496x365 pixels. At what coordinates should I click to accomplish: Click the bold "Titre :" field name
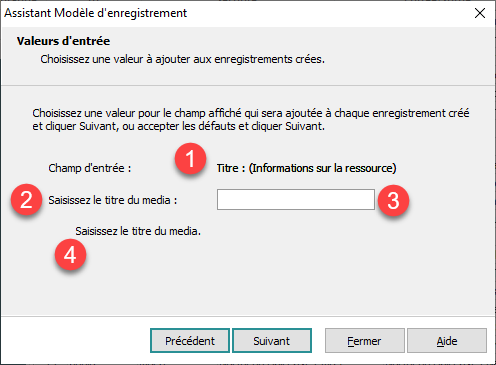pyautogui.click(x=231, y=168)
